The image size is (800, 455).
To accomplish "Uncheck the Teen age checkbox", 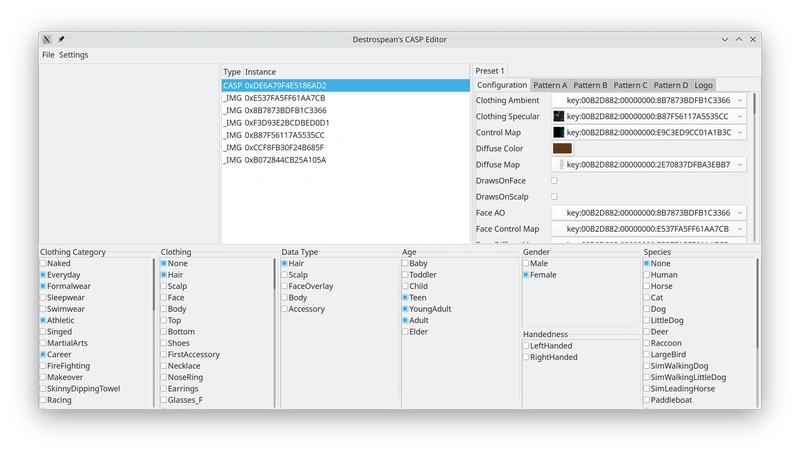I will click(x=405, y=297).
